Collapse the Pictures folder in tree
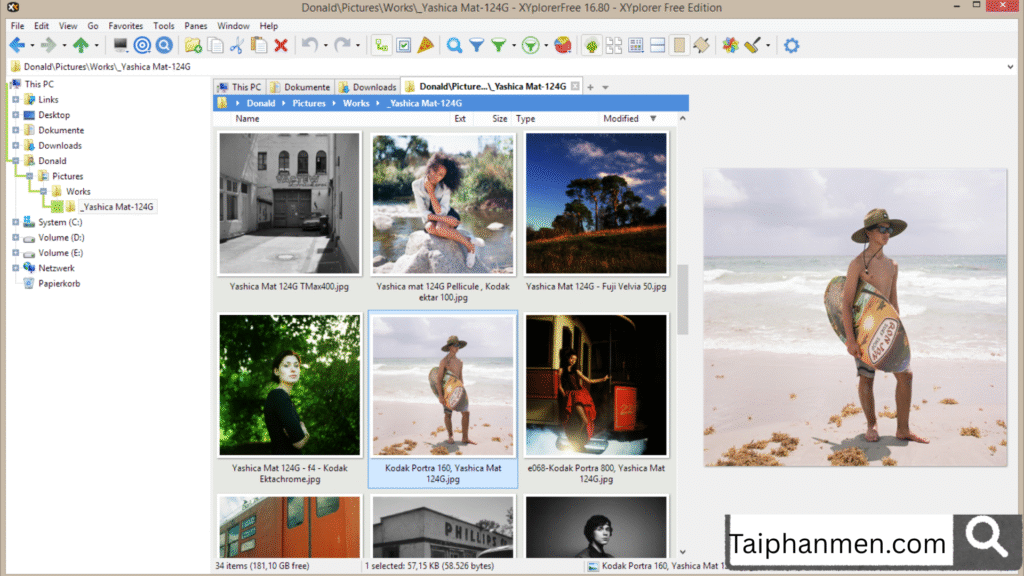Viewport: 1024px width, 576px height. pos(30,176)
